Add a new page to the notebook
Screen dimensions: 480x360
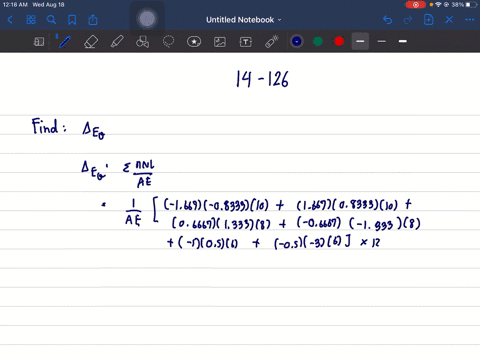[429, 20]
